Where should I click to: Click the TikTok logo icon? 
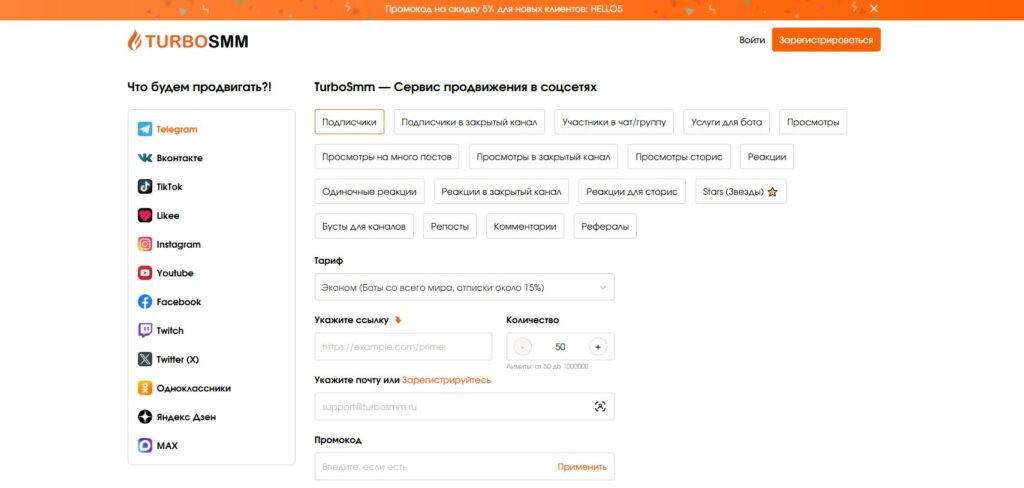[145, 187]
